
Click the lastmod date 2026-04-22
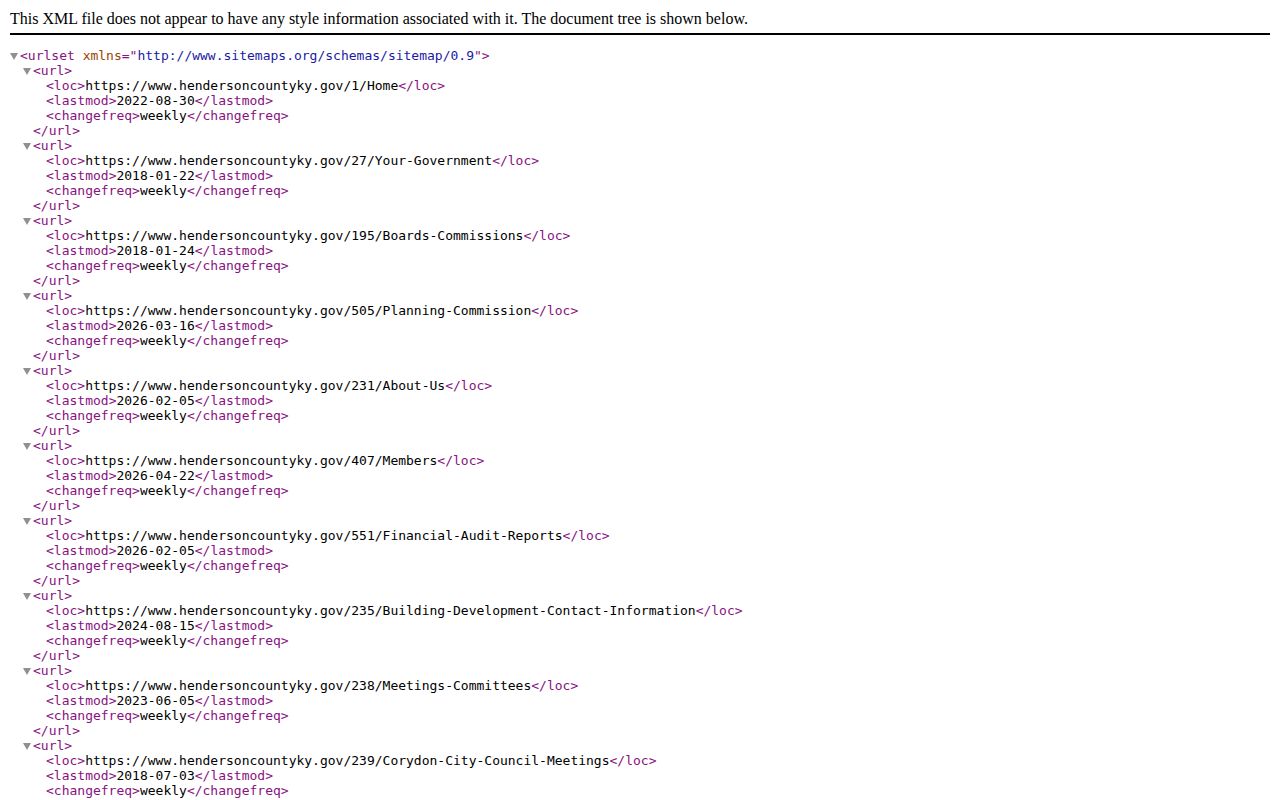pos(155,476)
